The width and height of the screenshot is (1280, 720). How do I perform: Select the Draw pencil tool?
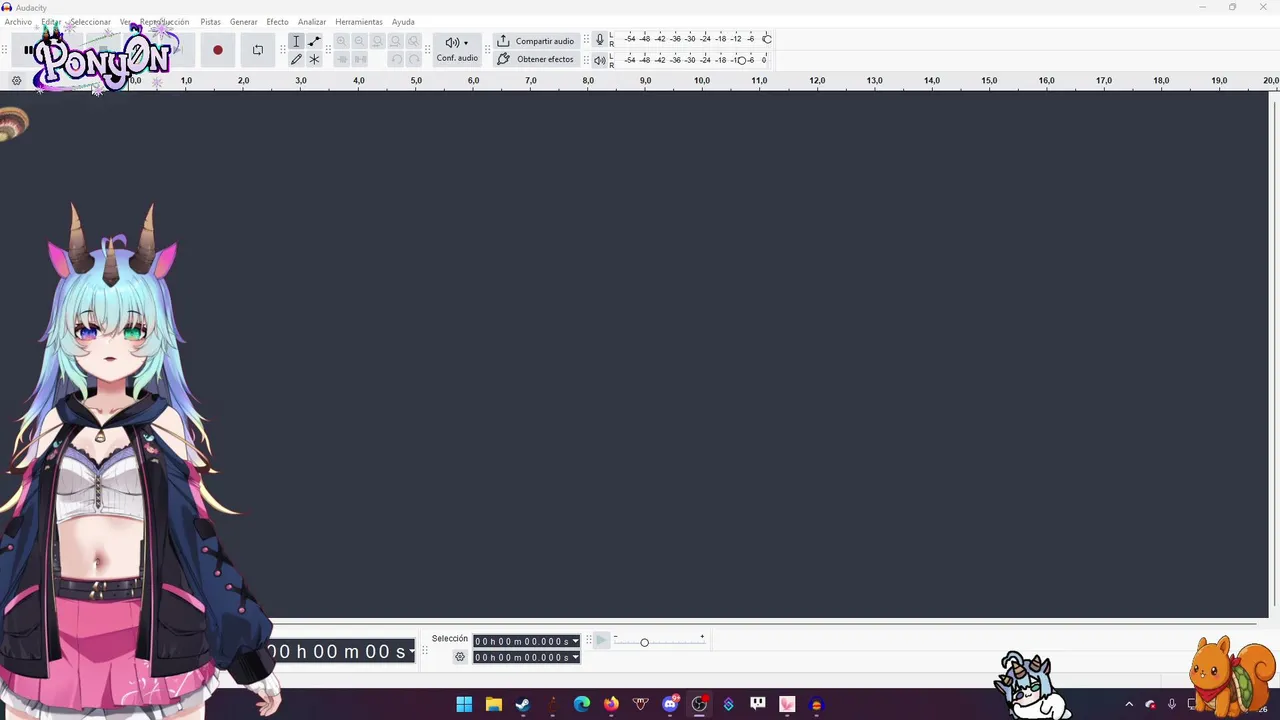296,59
